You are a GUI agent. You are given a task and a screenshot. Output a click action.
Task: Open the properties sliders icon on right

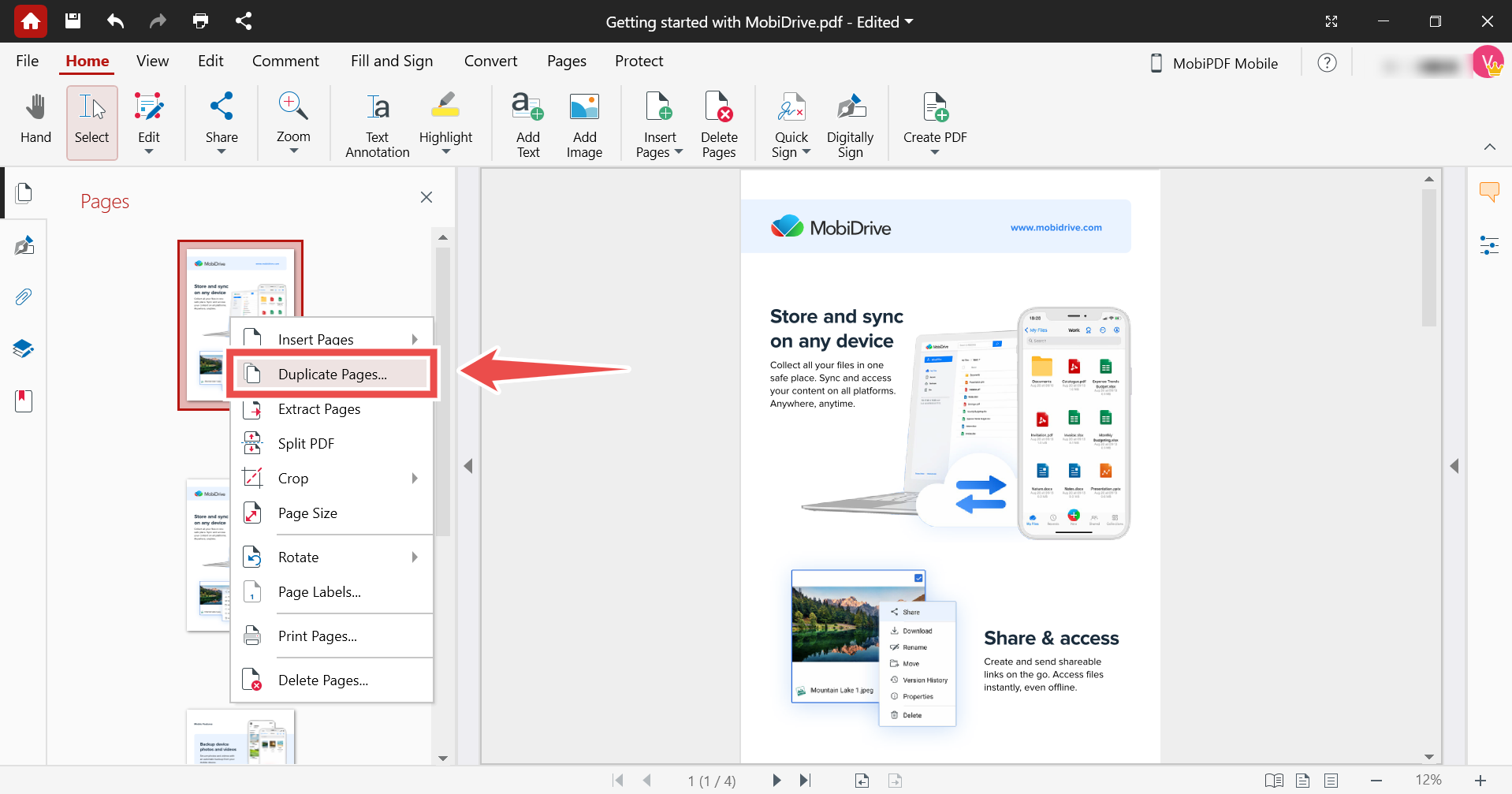[x=1489, y=245]
